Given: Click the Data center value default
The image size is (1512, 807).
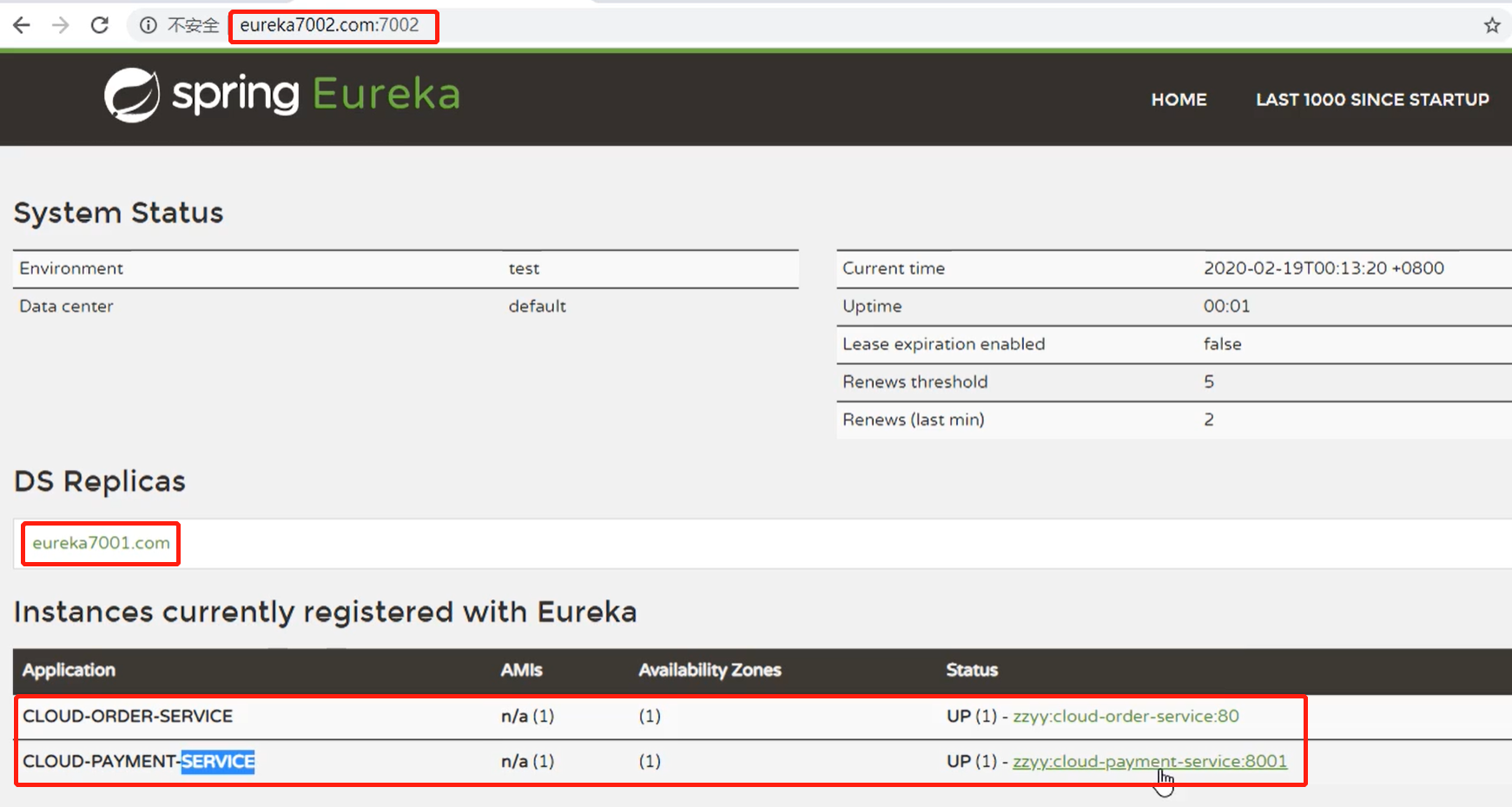Looking at the screenshot, I should click(x=538, y=306).
